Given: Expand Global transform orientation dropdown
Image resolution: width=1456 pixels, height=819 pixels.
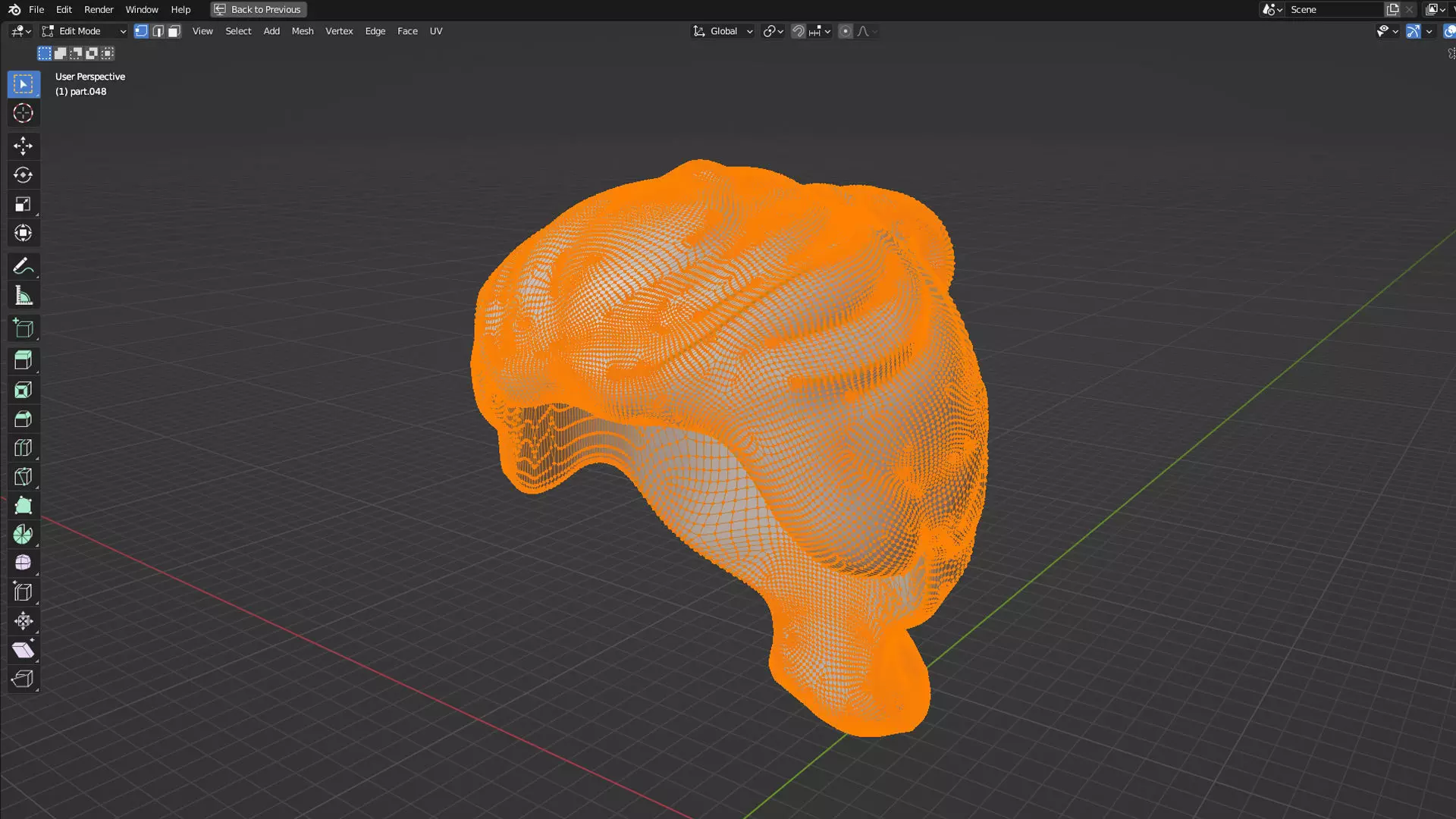Looking at the screenshot, I should 723,31.
